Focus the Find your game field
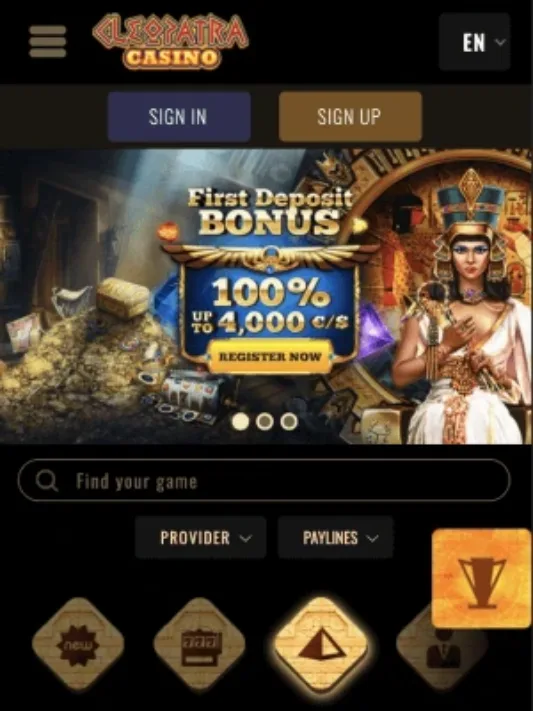This screenshot has height=711, width=533. [264, 480]
